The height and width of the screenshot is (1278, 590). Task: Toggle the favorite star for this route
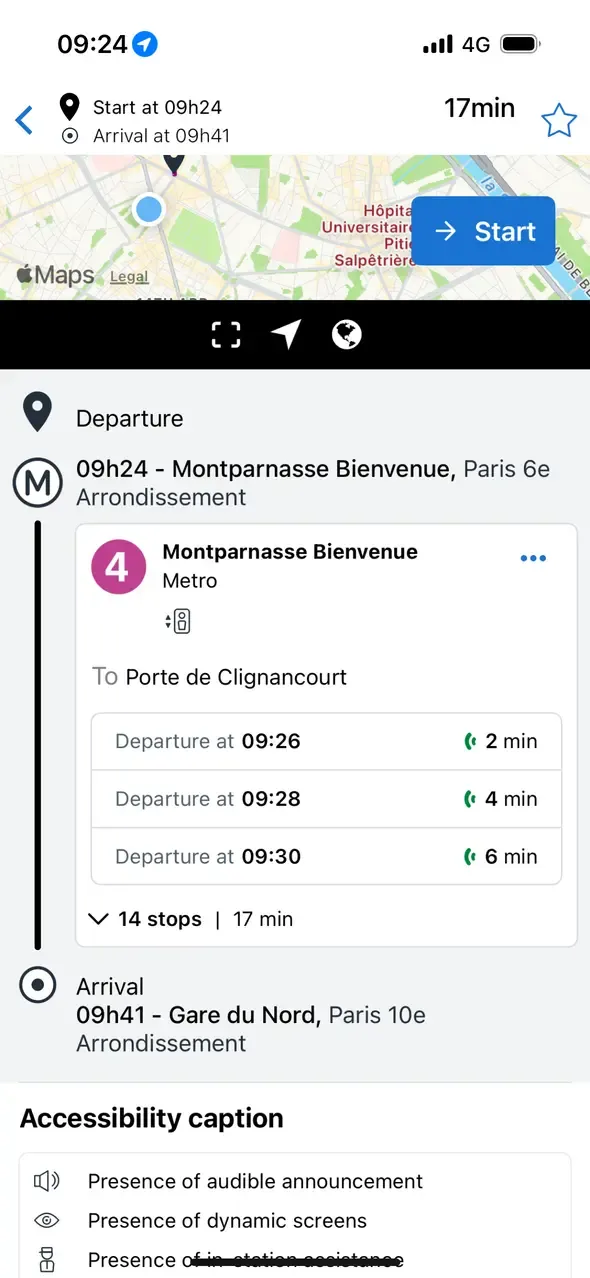click(559, 120)
